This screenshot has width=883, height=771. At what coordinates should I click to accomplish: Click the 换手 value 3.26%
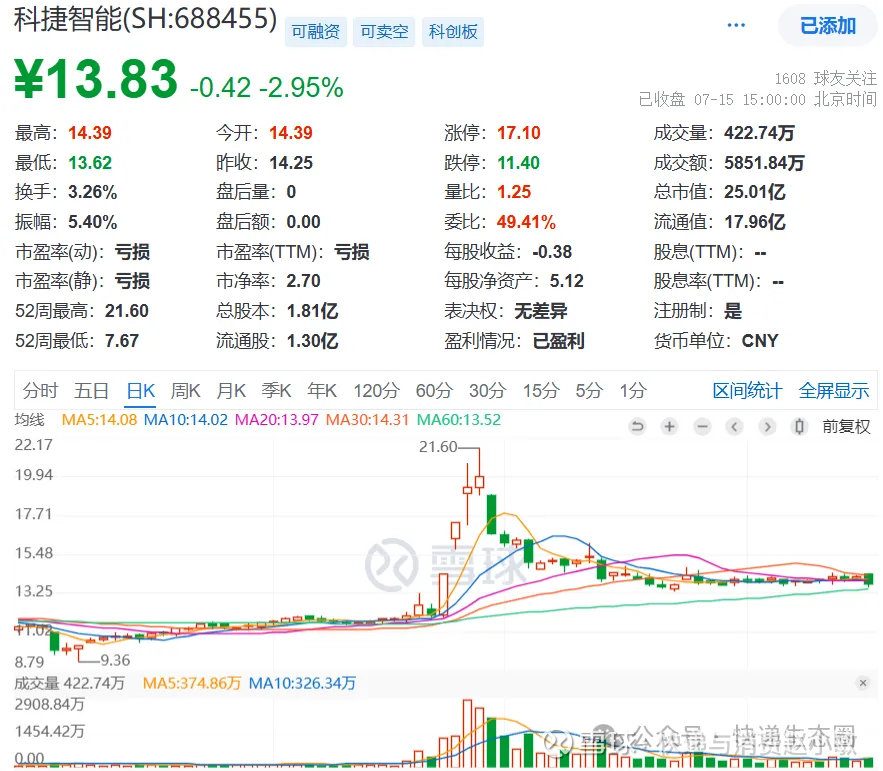pos(93,192)
